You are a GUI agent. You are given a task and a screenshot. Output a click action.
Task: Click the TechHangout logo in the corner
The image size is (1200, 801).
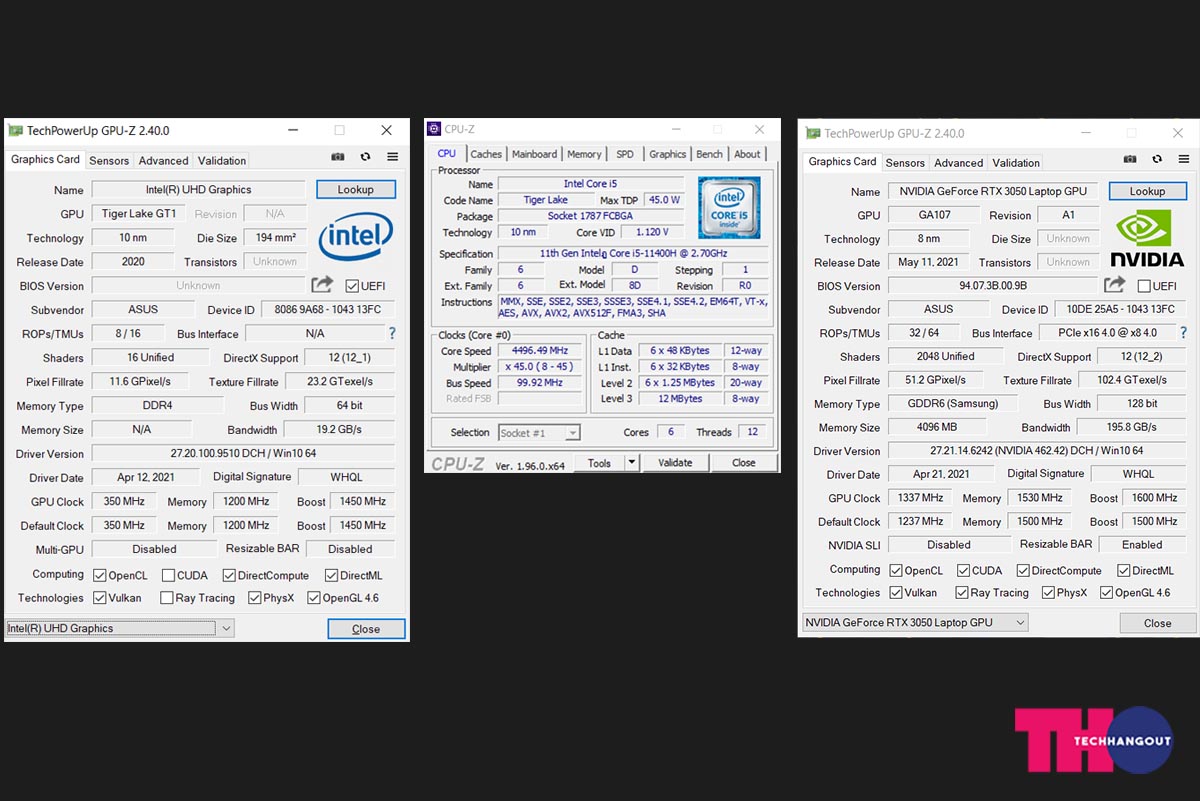[x=1093, y=740]
